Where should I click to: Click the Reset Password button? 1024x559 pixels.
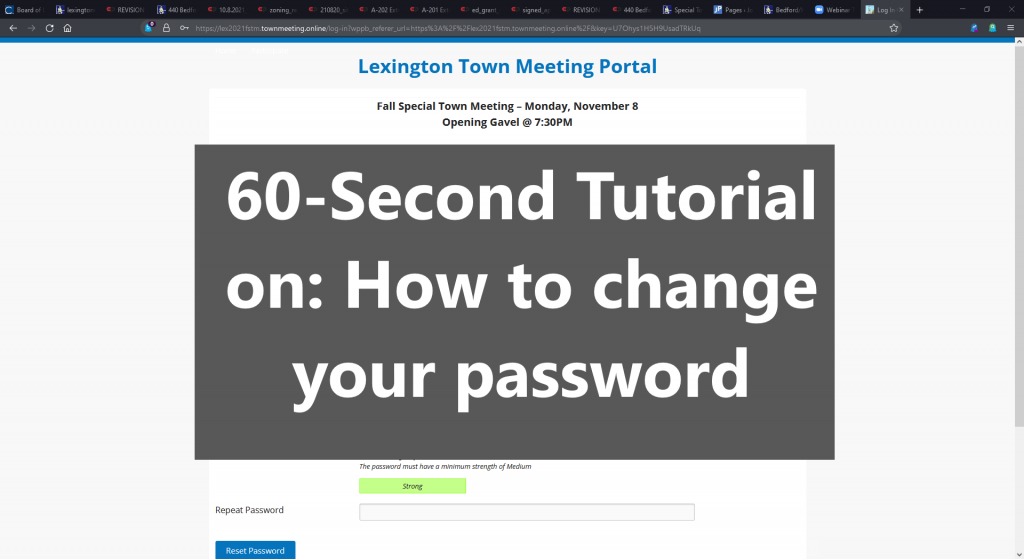click(255, 551)
